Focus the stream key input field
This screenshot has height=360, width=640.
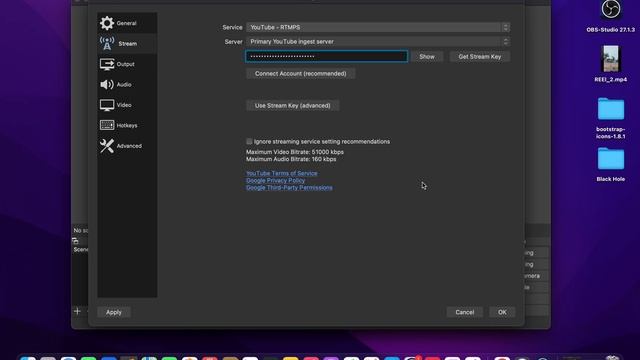[326, 56]
